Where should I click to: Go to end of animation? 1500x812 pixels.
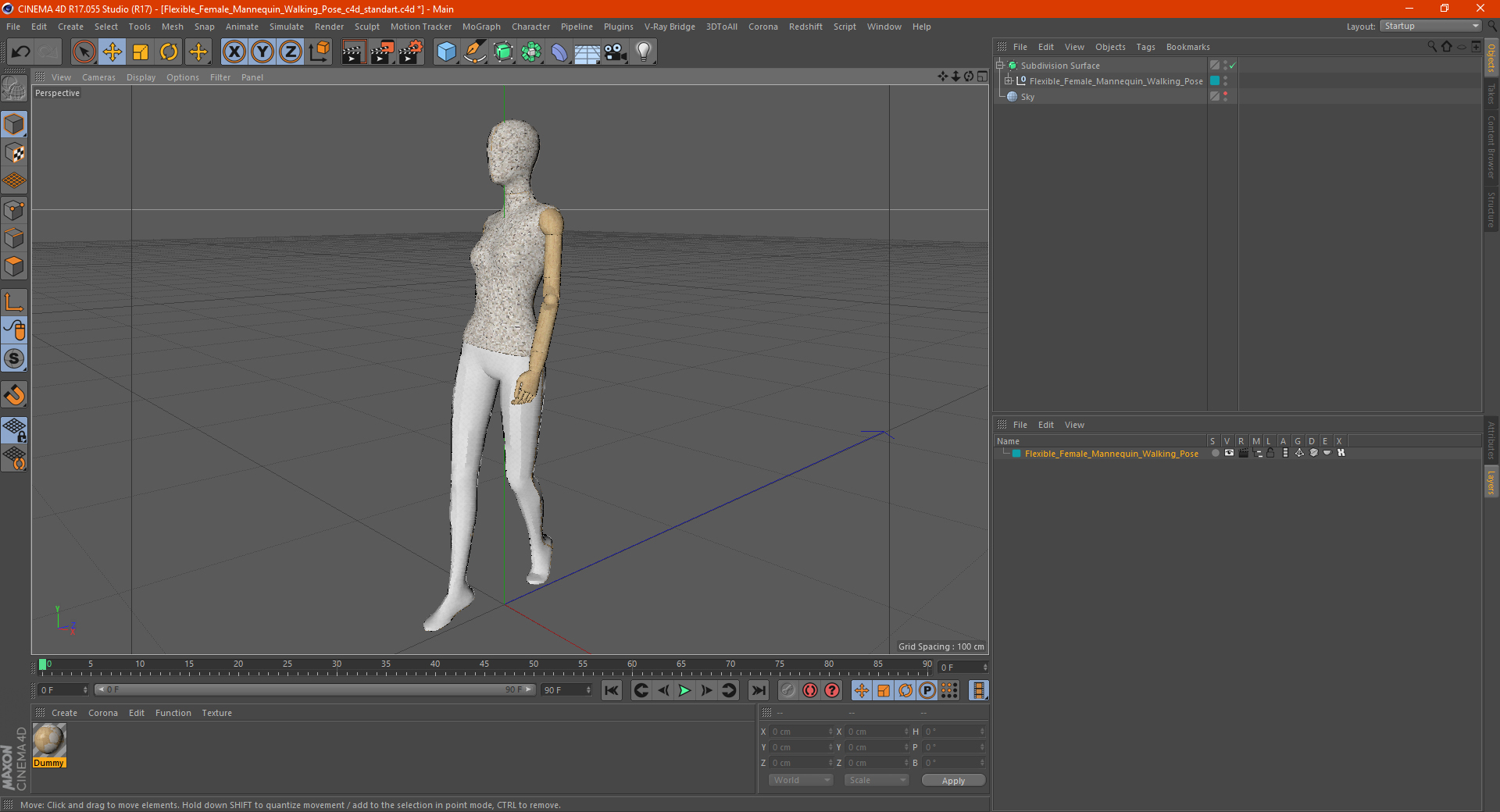click(758, 690)
